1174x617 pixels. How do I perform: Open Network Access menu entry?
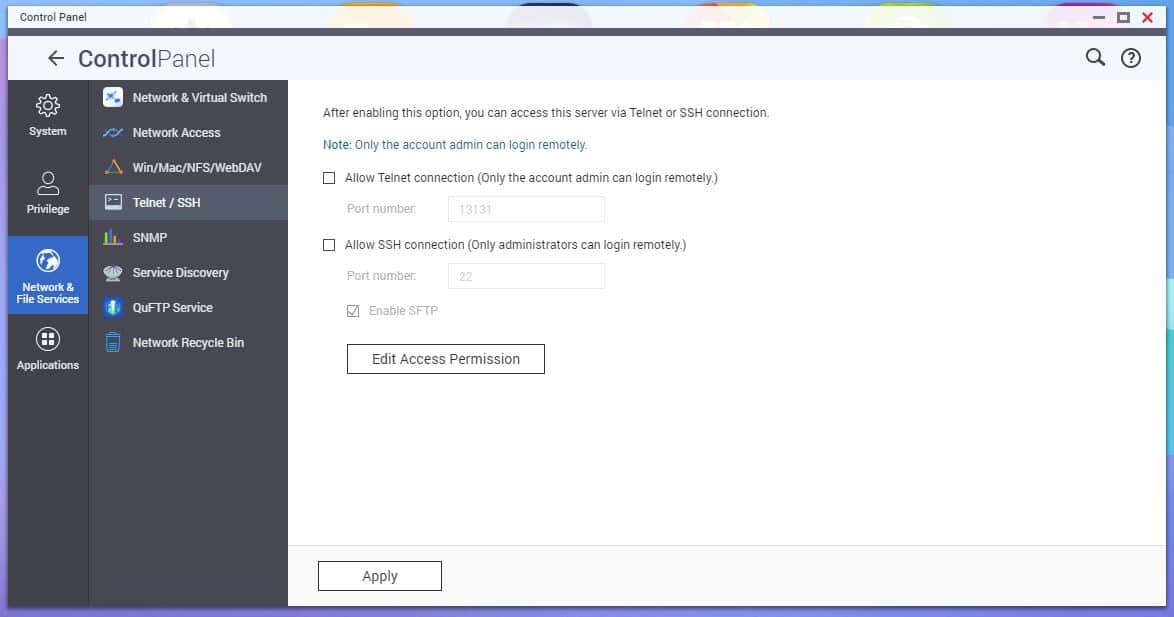point(189,133)
